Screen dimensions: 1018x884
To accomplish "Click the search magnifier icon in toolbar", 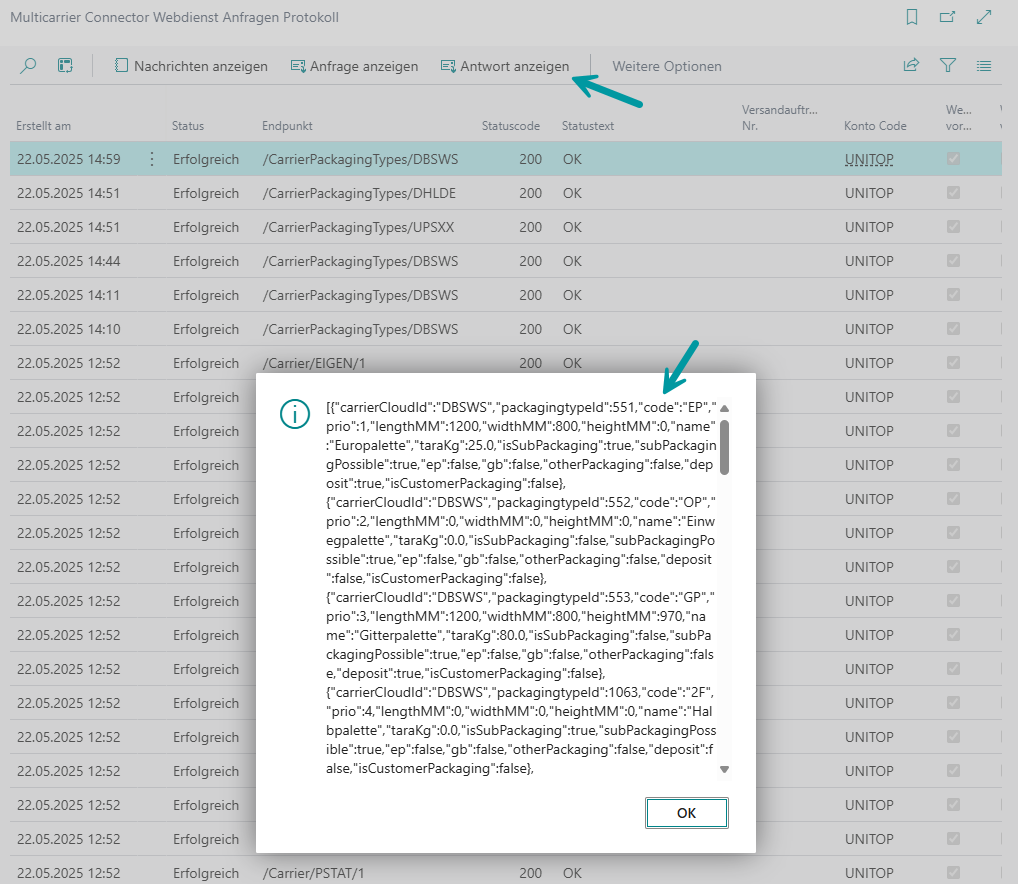I will [28, 66].
